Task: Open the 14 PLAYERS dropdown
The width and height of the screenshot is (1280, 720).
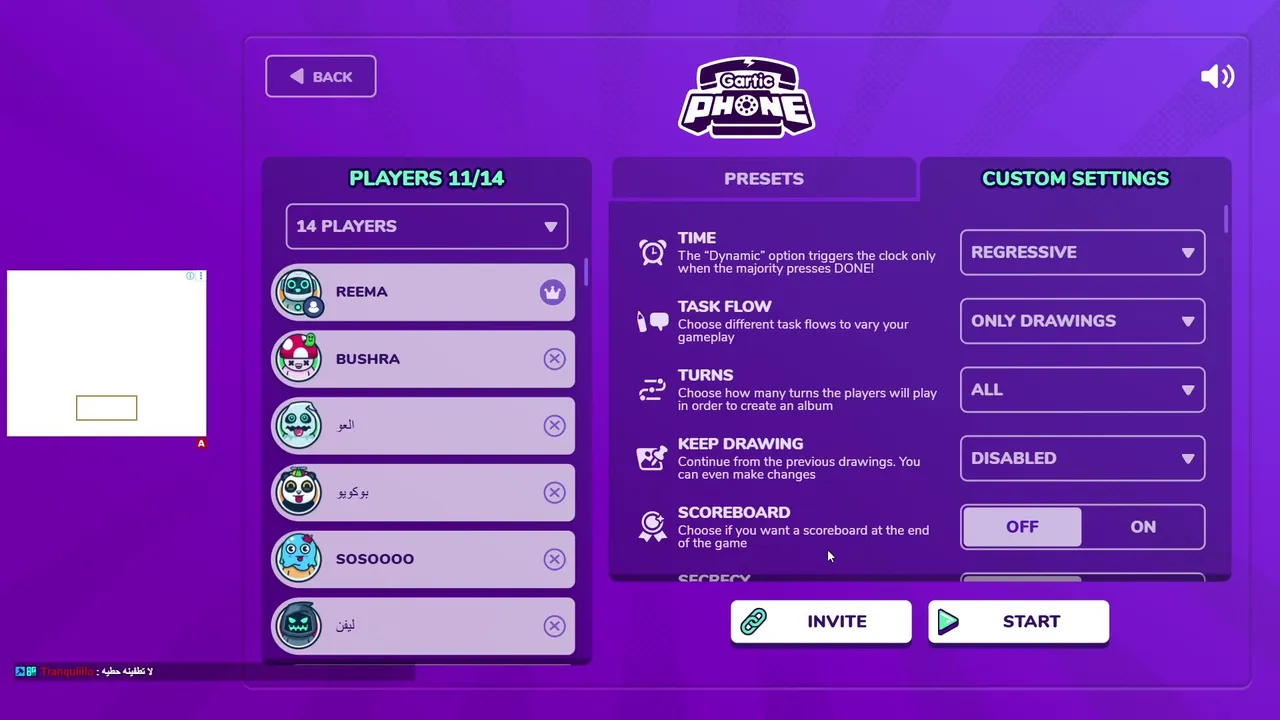Action: 427,226
